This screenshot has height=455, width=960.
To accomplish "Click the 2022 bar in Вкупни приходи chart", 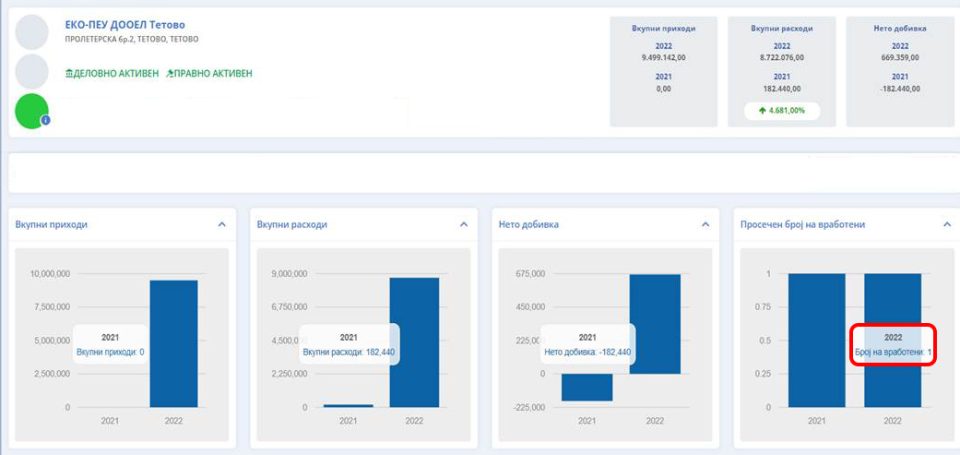I will [x=174, y=343].
